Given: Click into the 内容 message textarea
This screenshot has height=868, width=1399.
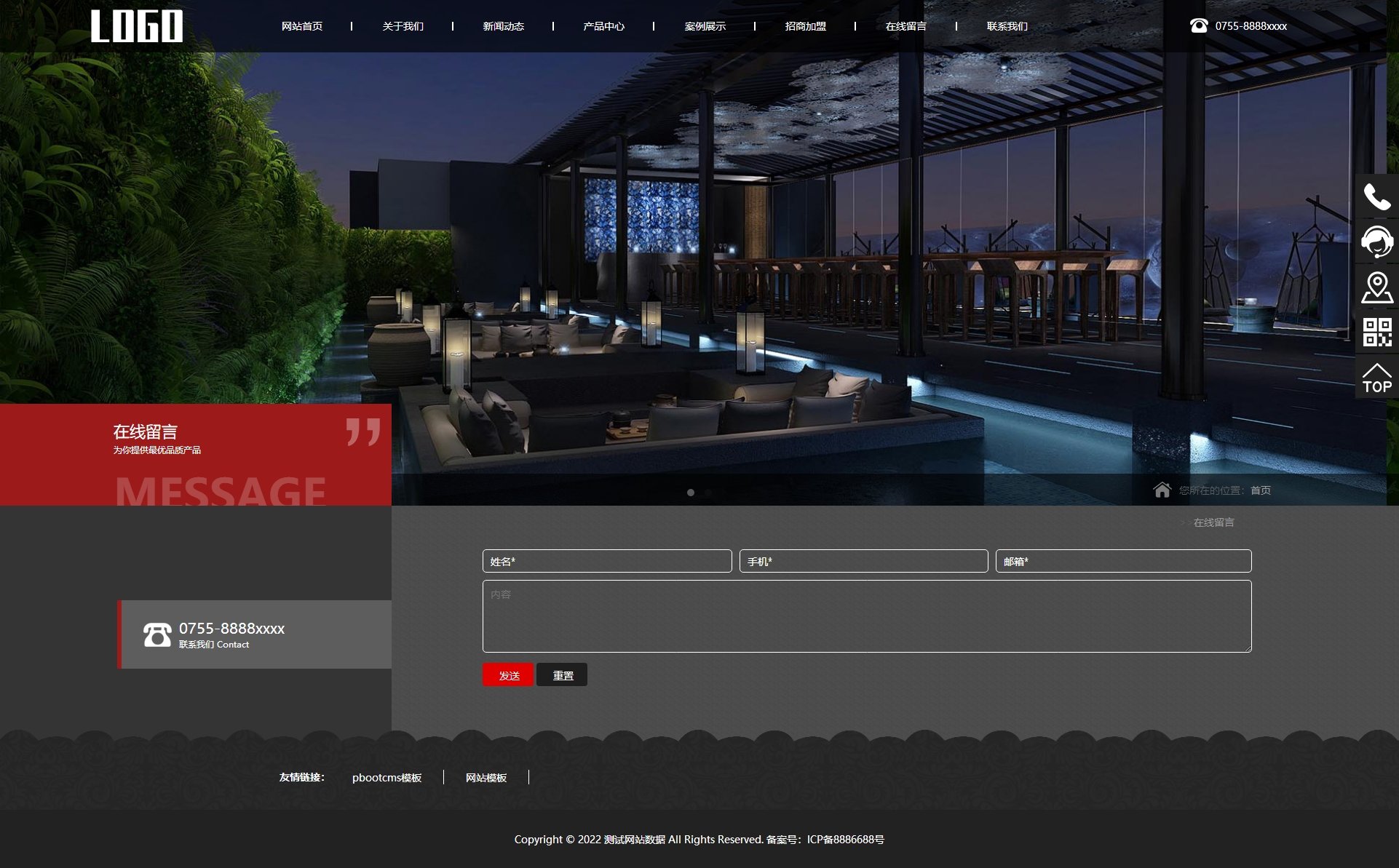Looking at the screenshot, I should tap(866, 616).
